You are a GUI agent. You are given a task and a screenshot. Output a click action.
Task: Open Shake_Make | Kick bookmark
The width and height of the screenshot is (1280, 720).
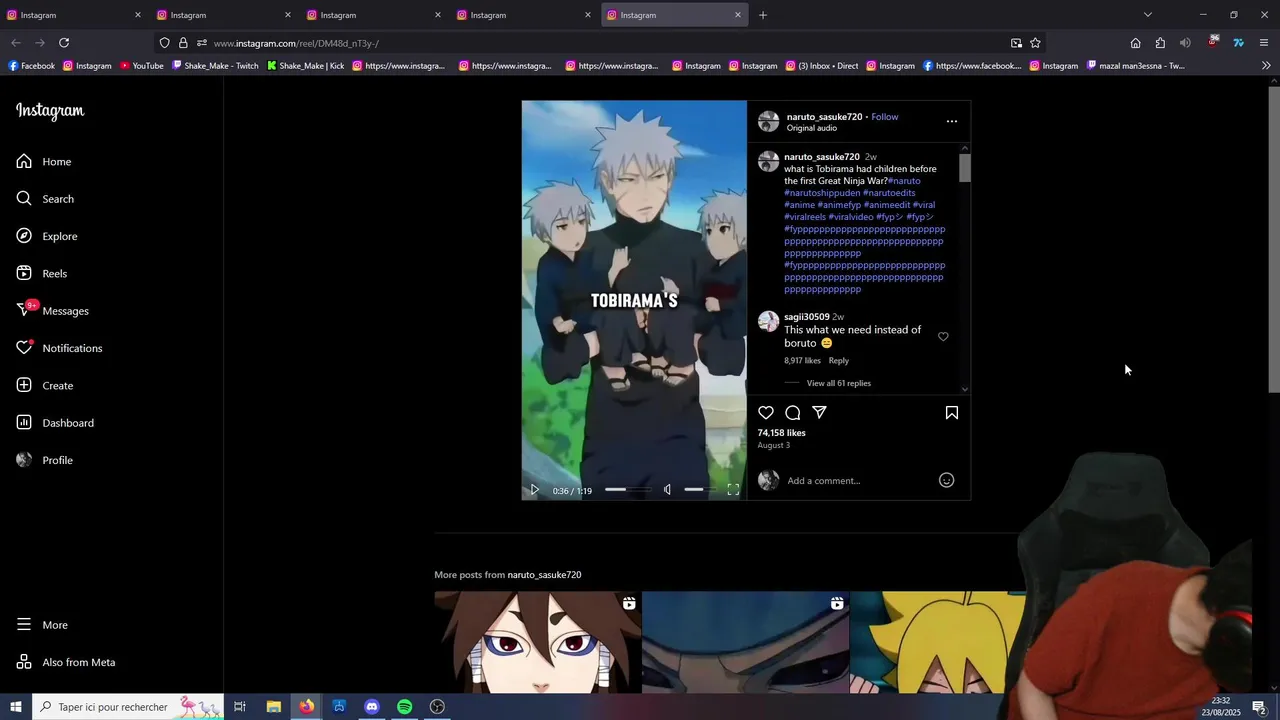pyautogui.click(x=305, y=66)
